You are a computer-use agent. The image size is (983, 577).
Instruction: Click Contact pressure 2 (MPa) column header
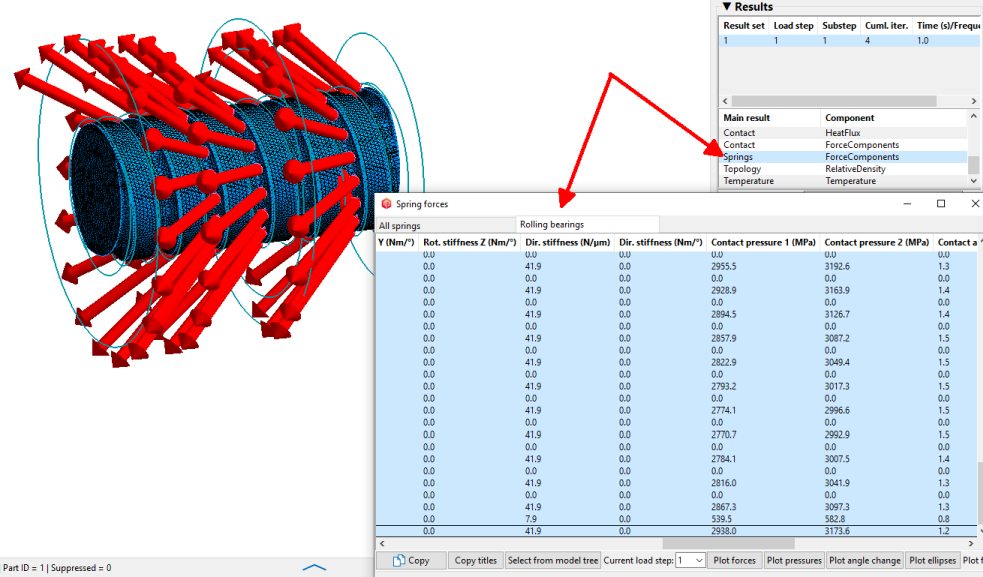point(876,242)
